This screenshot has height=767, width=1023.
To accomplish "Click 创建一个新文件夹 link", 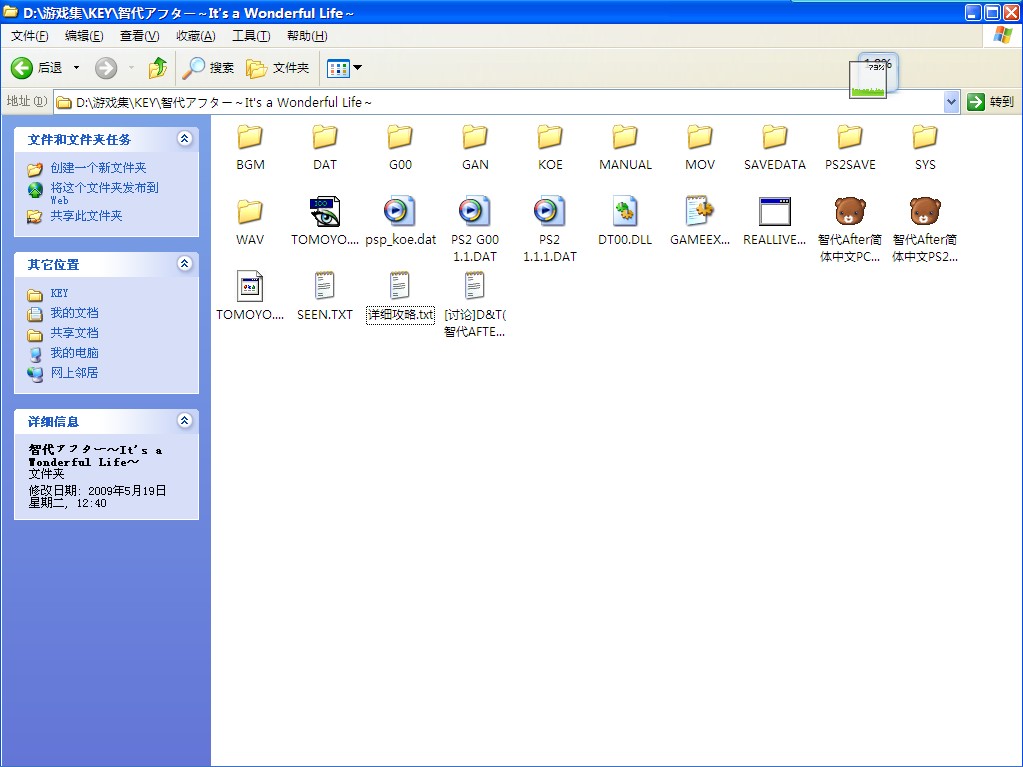I will 98,168.
